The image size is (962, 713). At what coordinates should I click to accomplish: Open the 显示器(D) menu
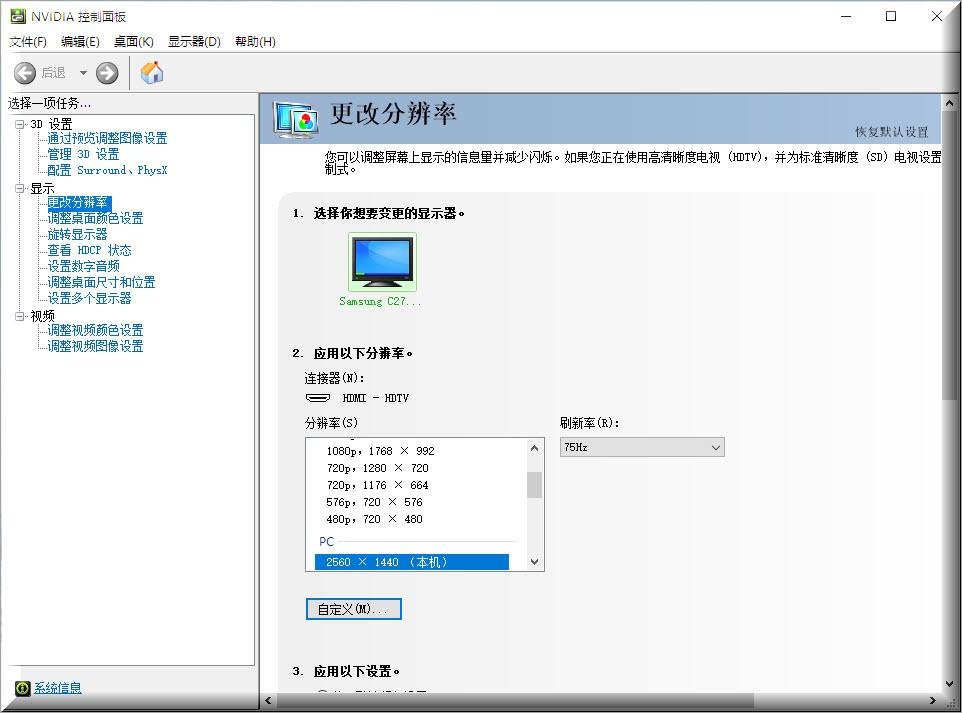coord(194,42)
